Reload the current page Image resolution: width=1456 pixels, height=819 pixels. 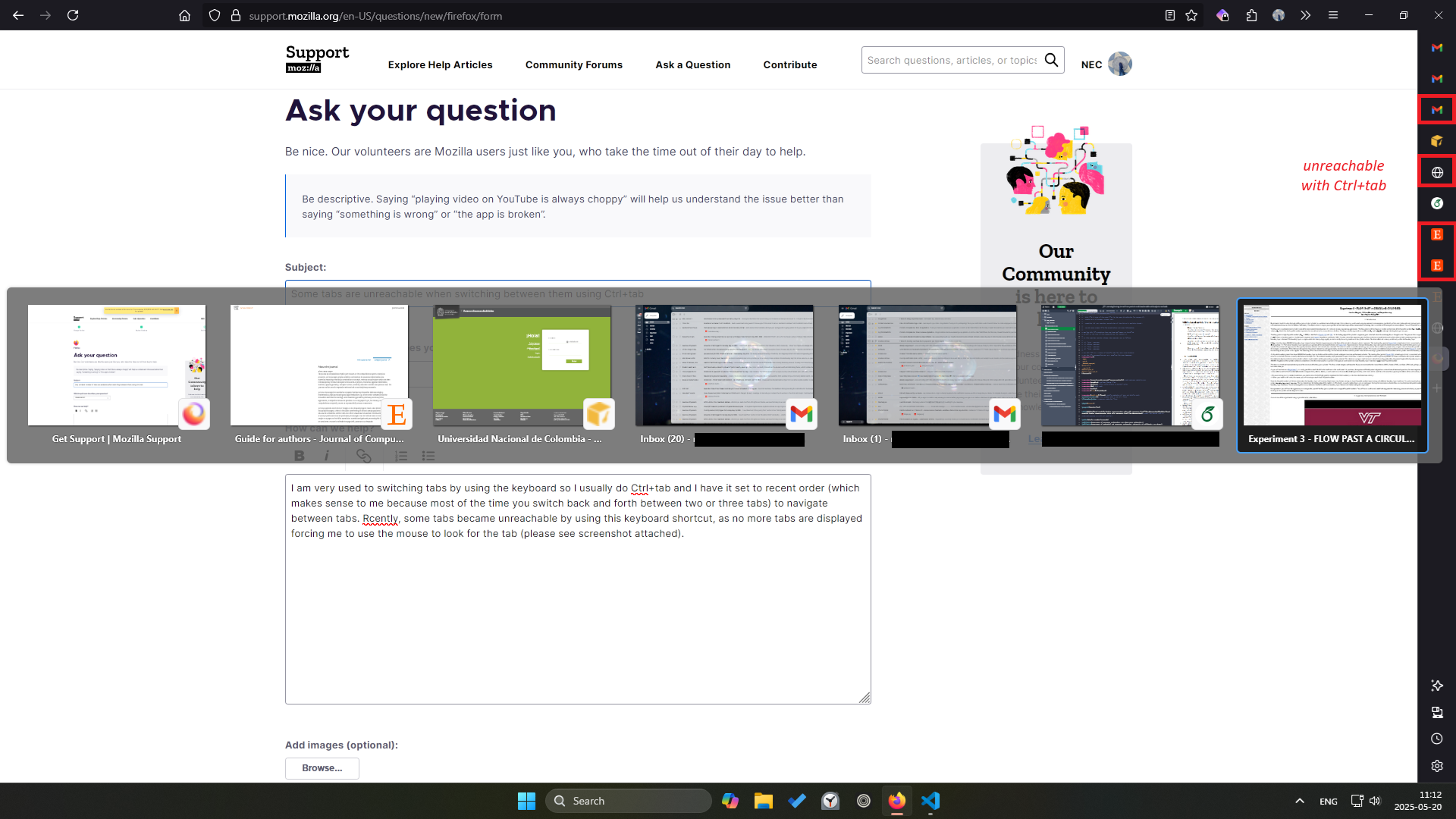click(x=73, y=15)
